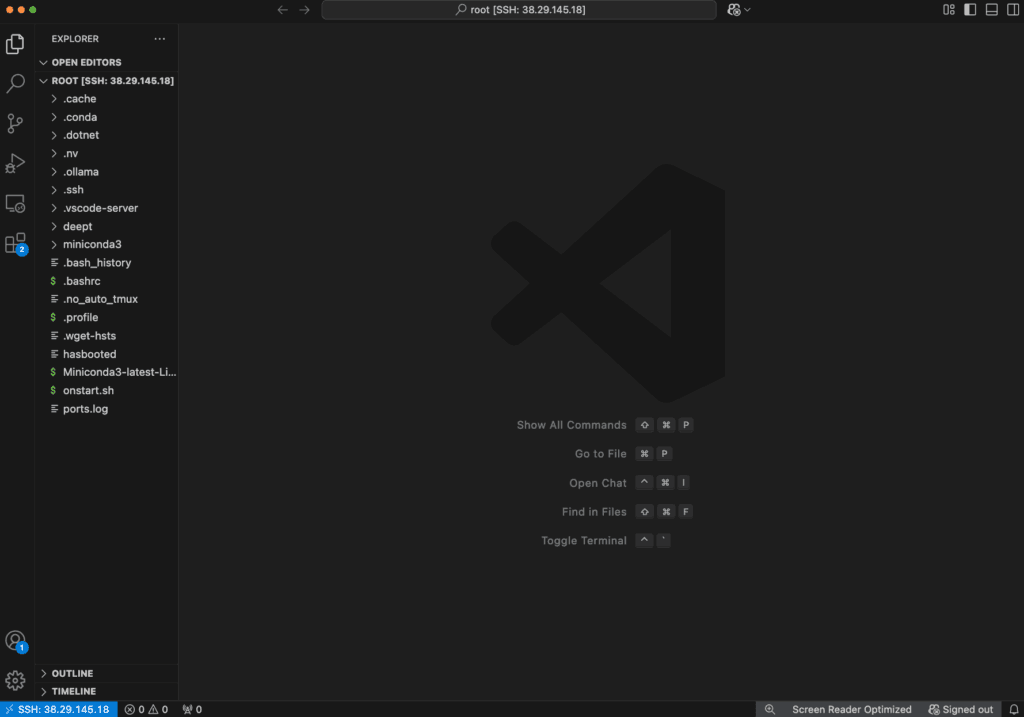1024x717 pixels.
Task: Go back with the left arrow
Action: point(282,10)
